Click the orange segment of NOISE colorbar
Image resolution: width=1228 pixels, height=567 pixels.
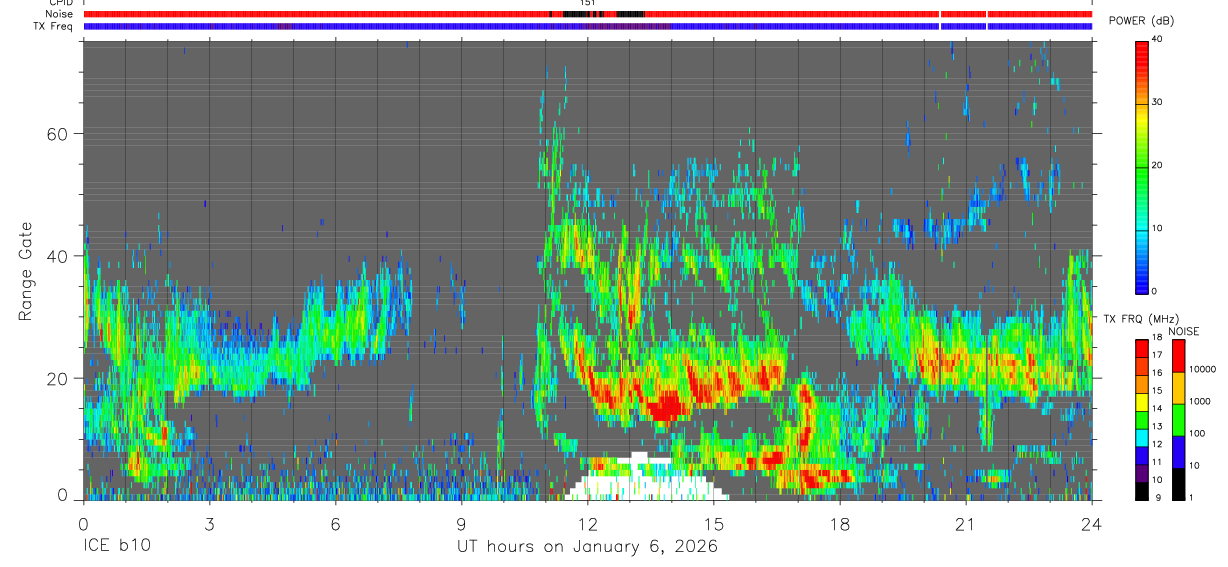(1178, 388)
